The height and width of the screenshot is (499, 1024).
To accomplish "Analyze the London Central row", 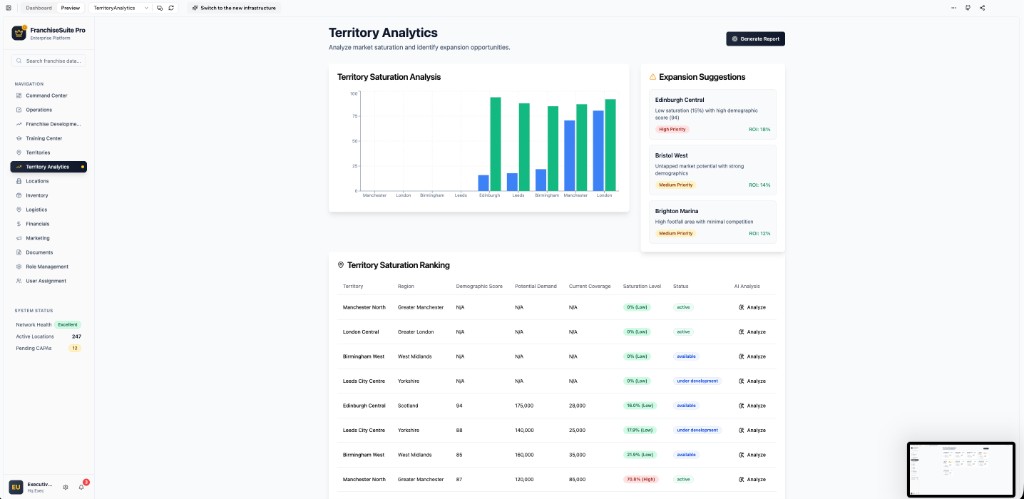I will coord(752,332).
